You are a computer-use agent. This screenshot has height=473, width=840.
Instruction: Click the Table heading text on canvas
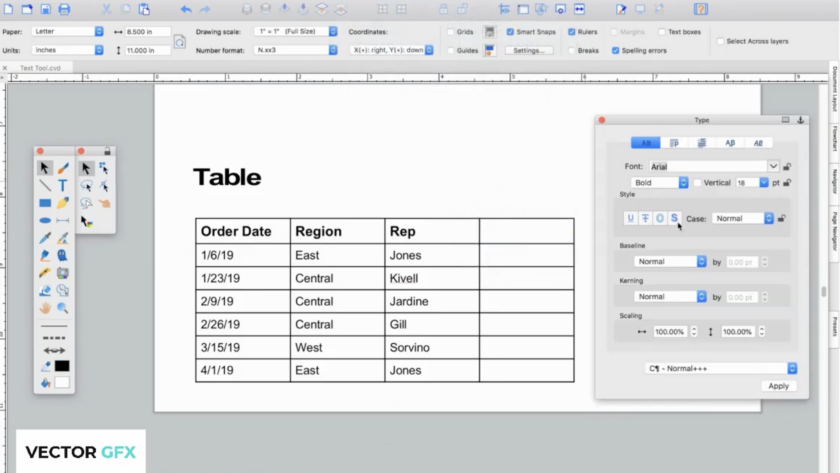(x=227, y=177)
